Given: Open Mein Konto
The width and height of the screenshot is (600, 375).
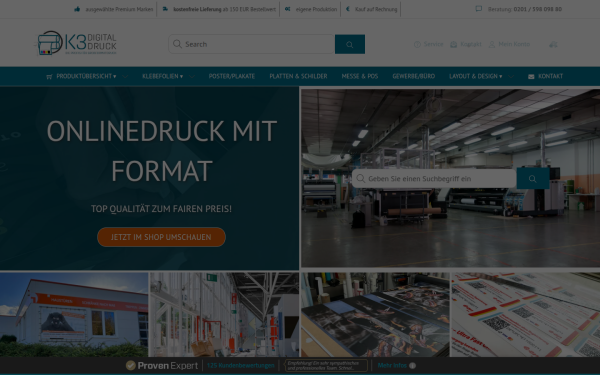Looking at the screenshot, I should coord(514,44).
